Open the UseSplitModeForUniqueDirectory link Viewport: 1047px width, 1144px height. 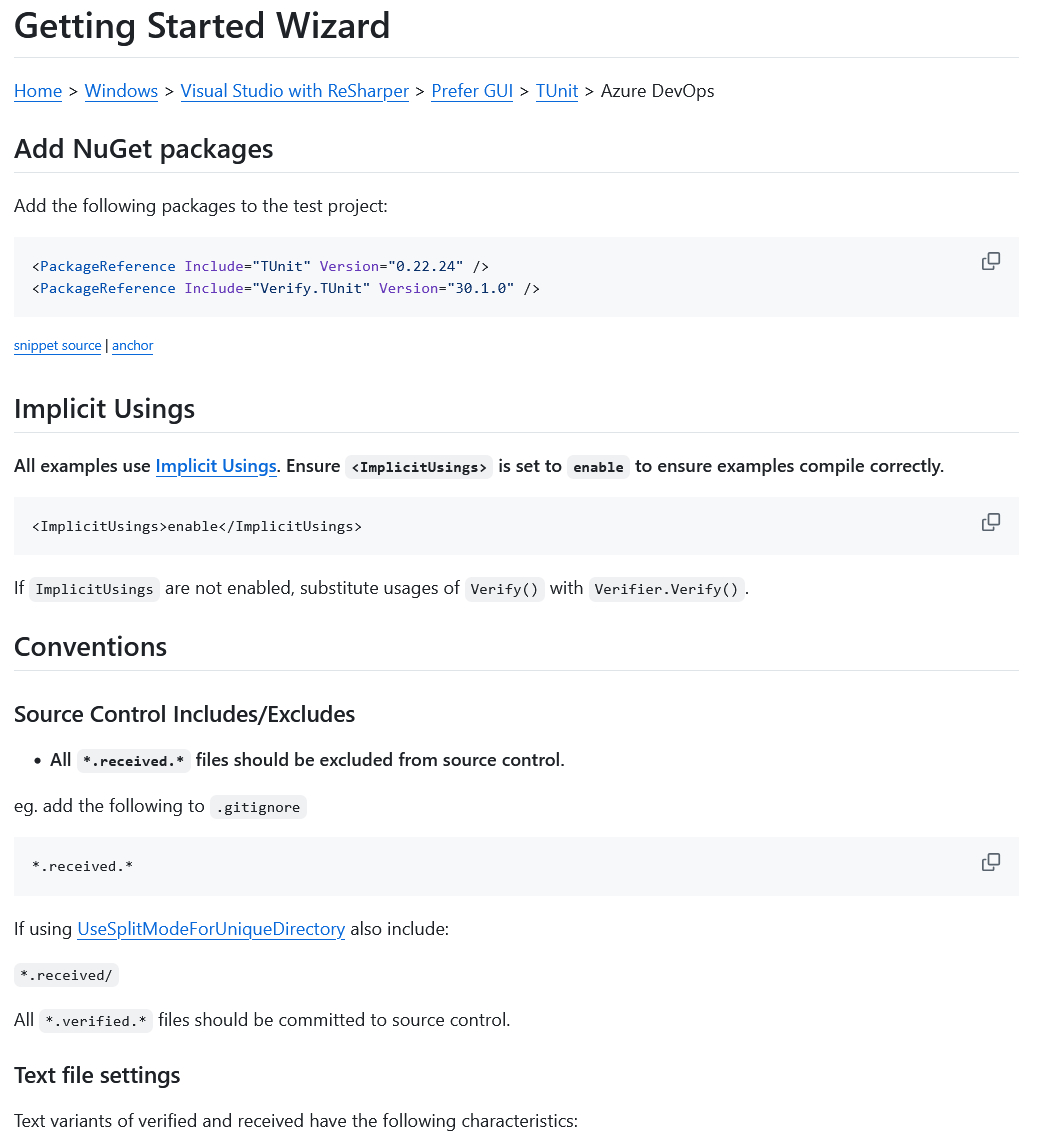tap(211, 929)
